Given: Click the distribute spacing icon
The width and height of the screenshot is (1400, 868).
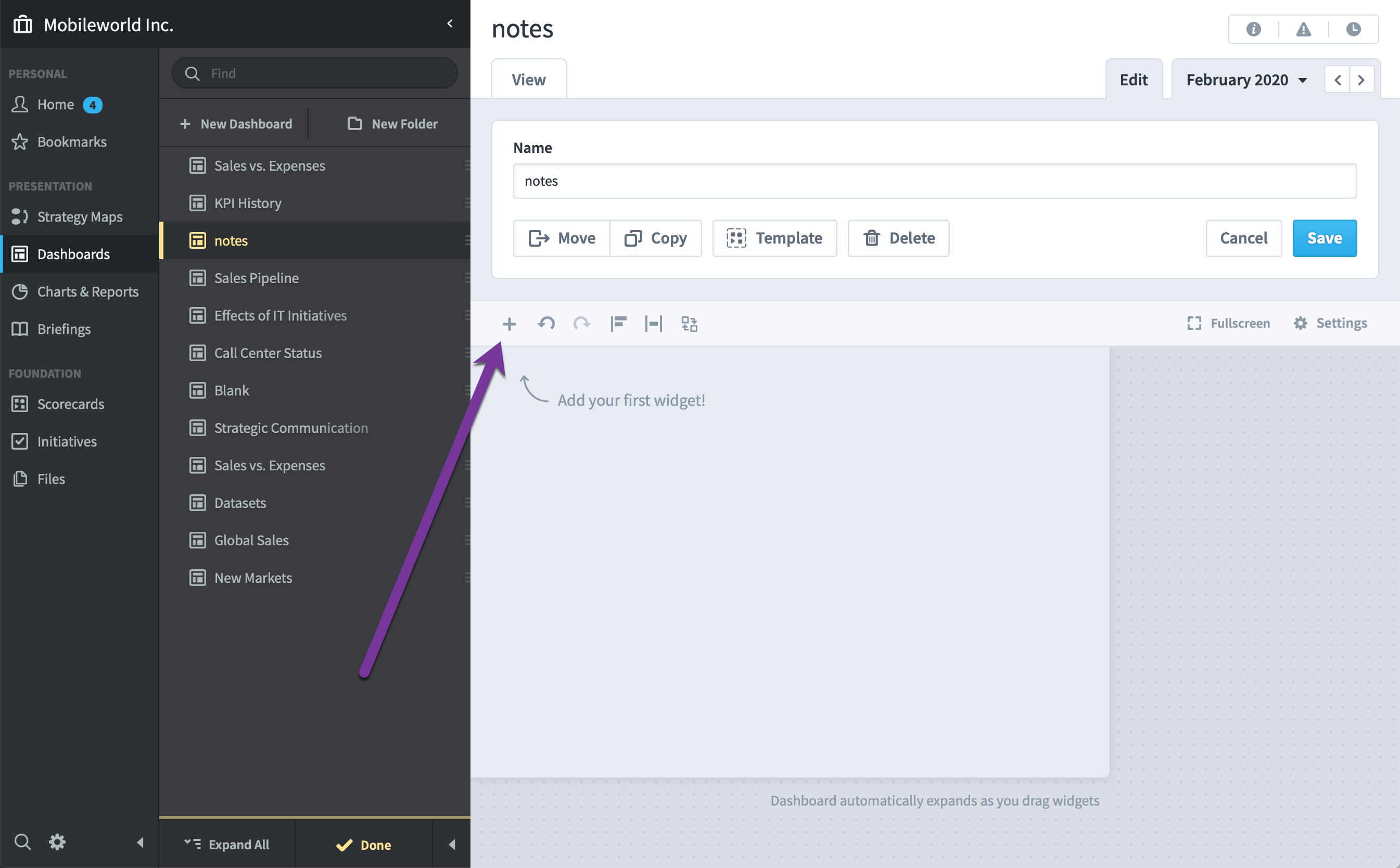Looking at the screenshot, I should [653, 324].
